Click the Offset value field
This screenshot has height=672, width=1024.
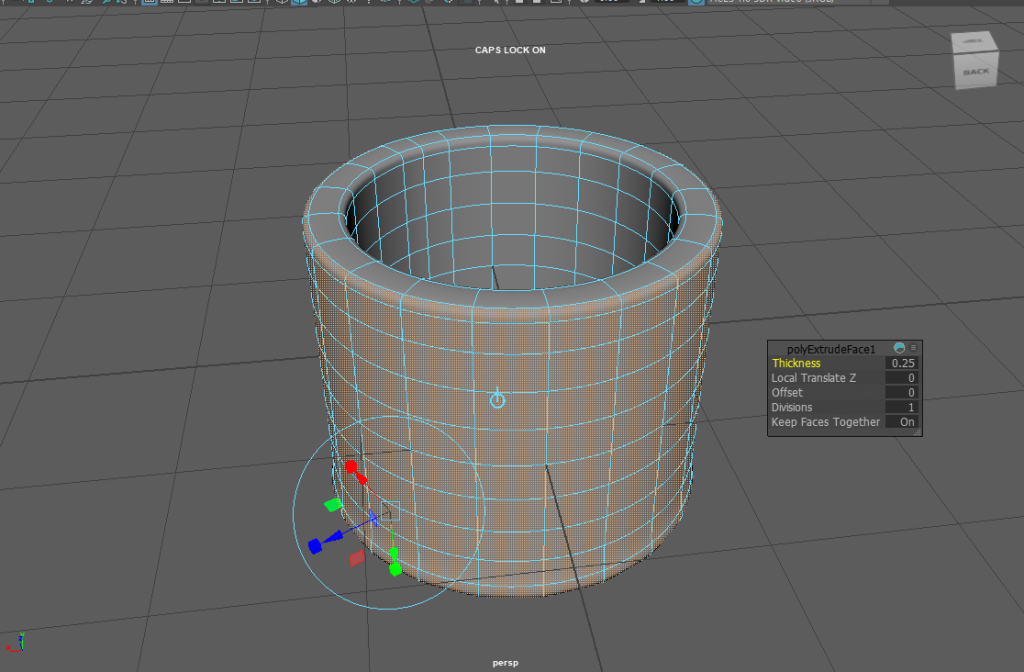(x=902, y=393)
